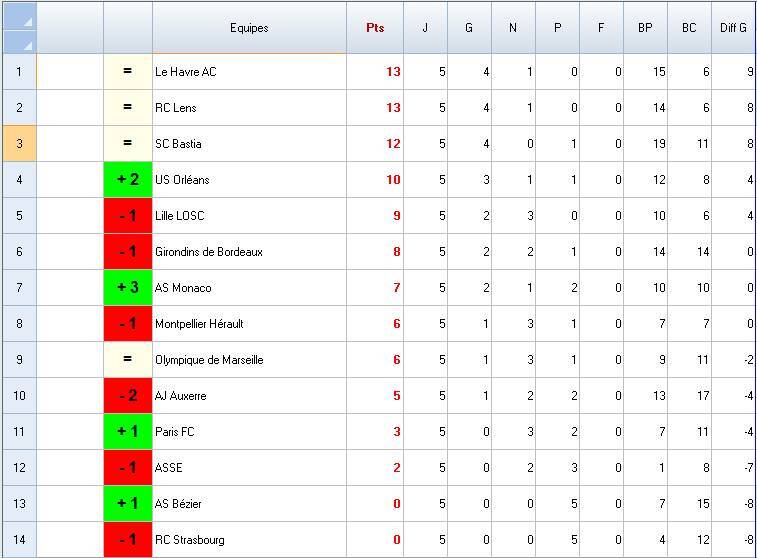This screenshot has height=558, width=757.
Task: Click the red -1 cell for Lille LOSC
Action: [x=127, y=216]
